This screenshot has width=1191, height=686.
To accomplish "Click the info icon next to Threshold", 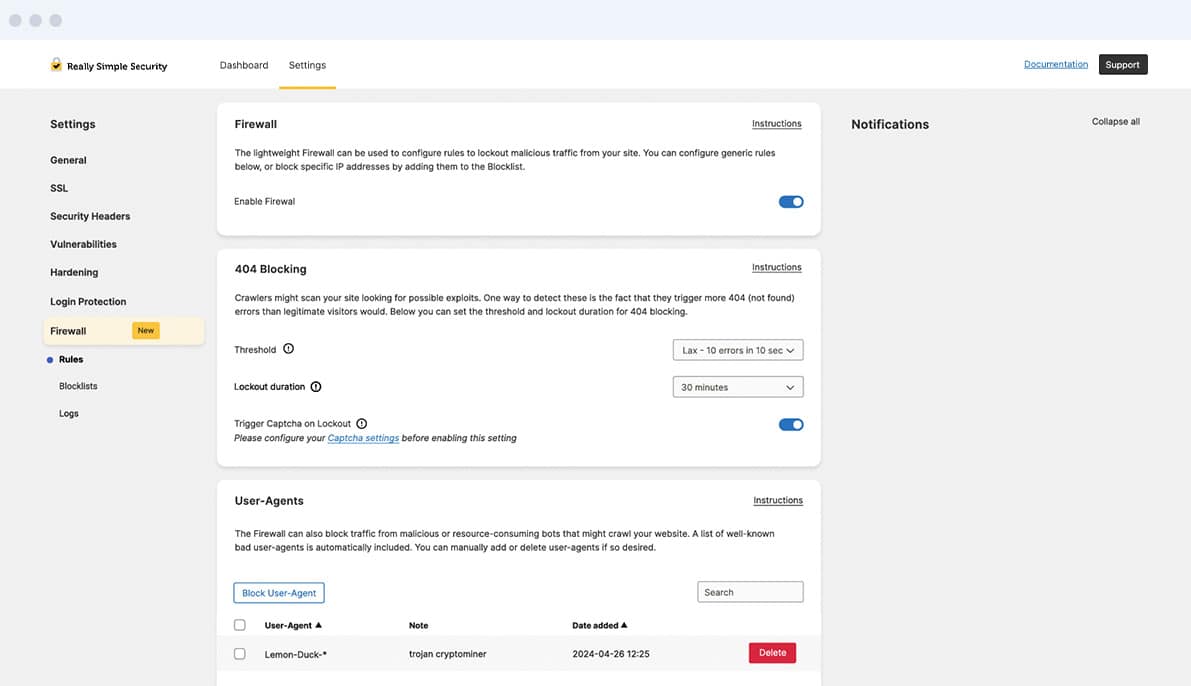I will pyautogui.click(x=289, y=349).
